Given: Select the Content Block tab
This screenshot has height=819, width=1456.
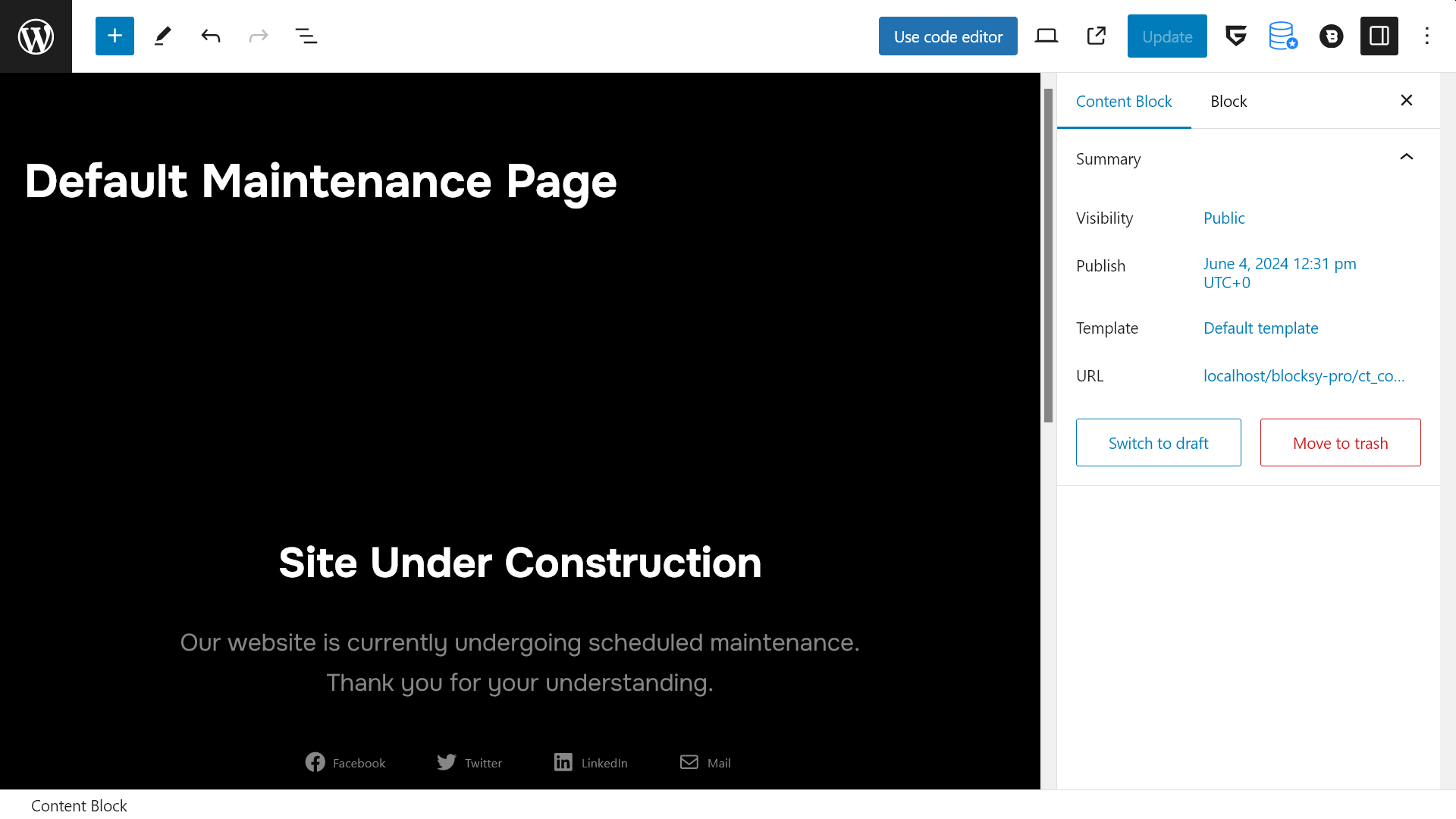Looking at the screenshot, I should click(x=1124, y=100).
